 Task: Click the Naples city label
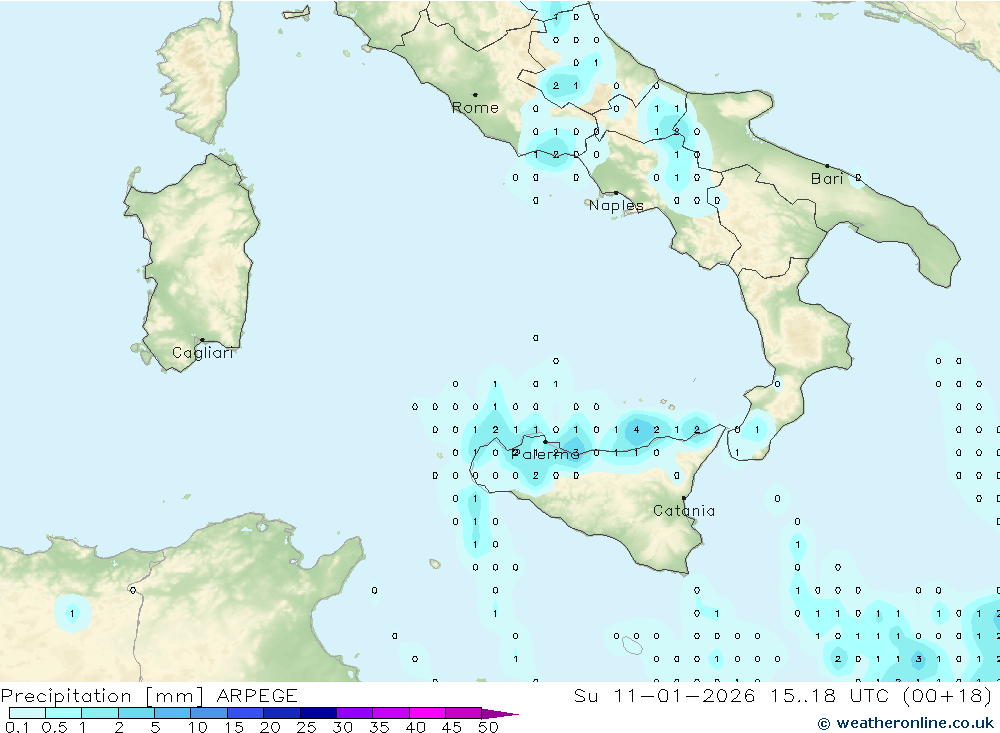(x=616, y=205)
